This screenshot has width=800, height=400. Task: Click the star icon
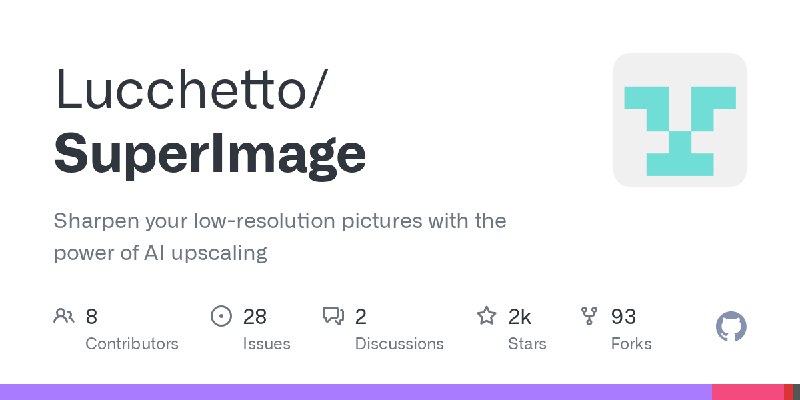[487, 317]
